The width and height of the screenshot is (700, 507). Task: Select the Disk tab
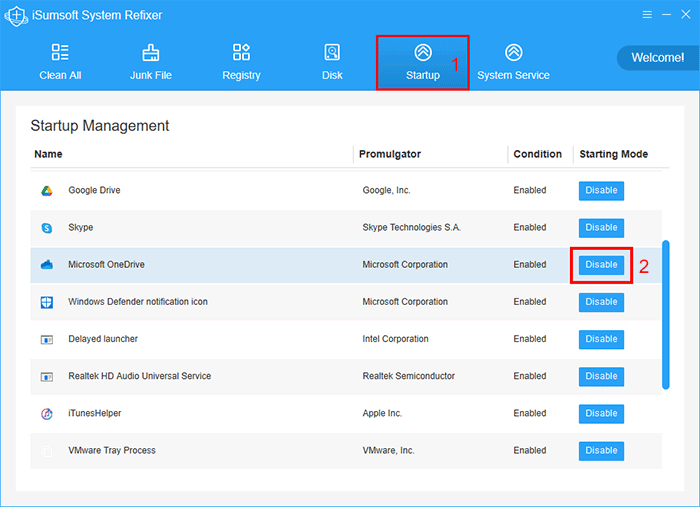[332, 62]
